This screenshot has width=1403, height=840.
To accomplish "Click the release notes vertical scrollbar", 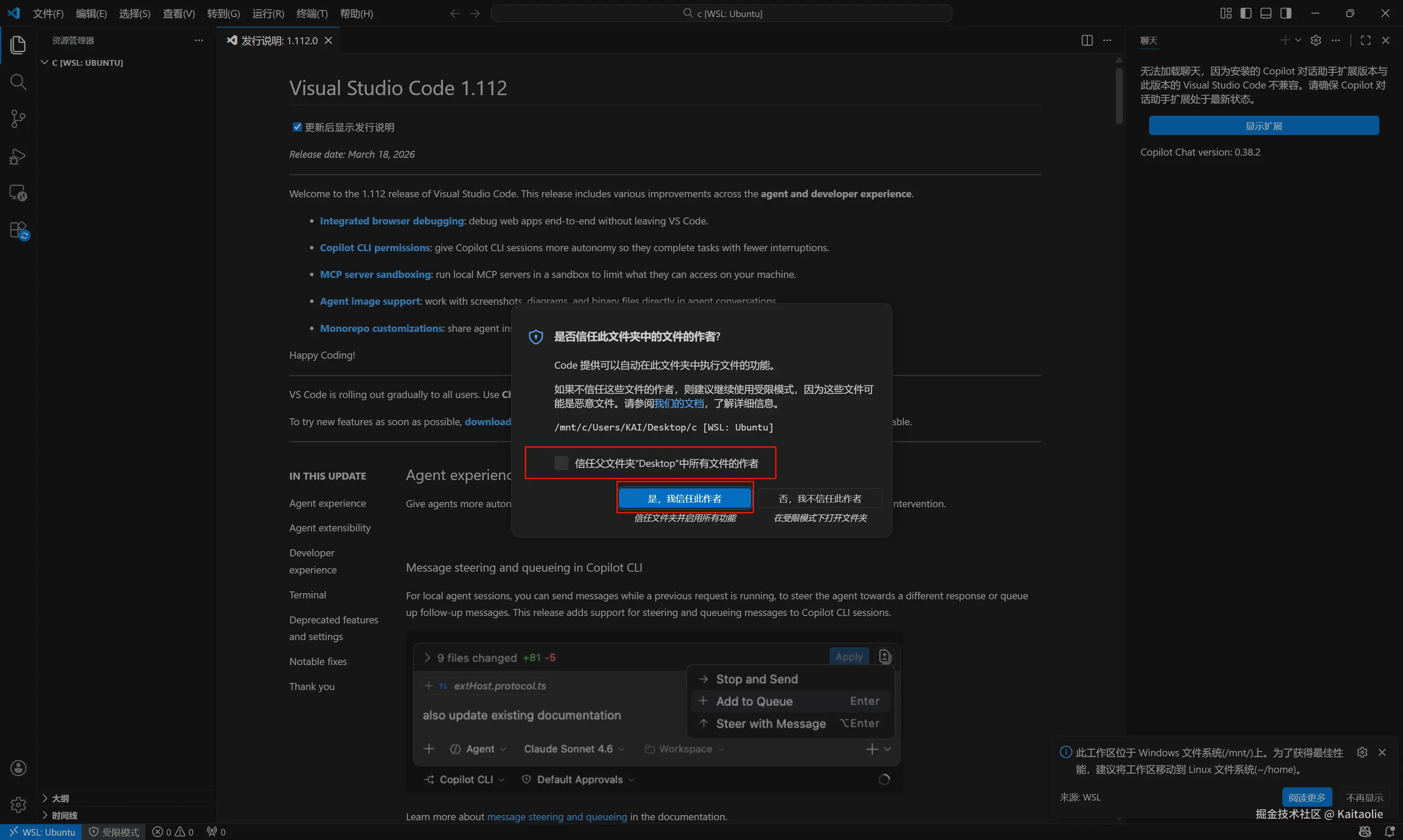I will tap(1119, 96).
